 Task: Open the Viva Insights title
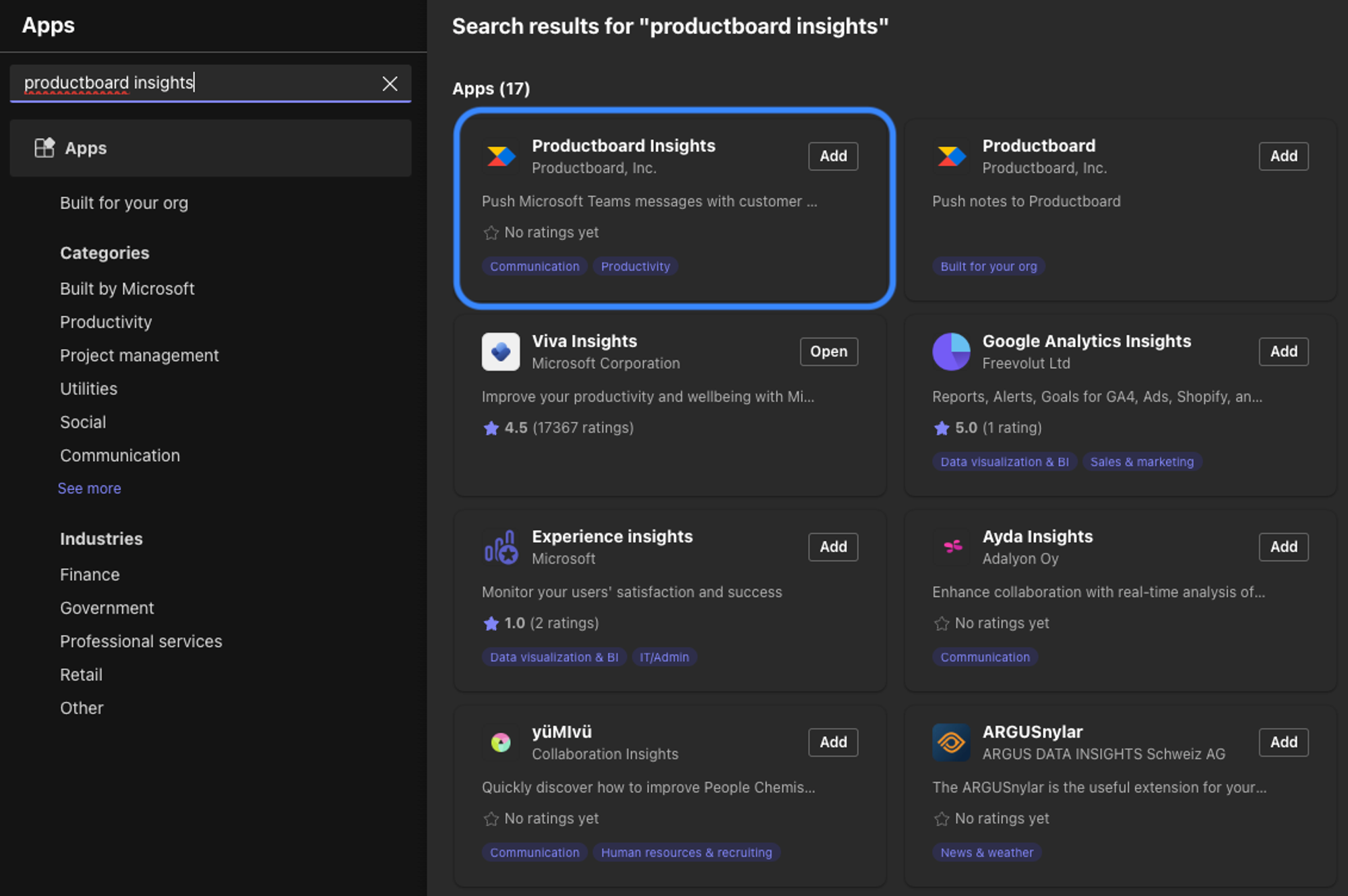[x=584, y=341]
